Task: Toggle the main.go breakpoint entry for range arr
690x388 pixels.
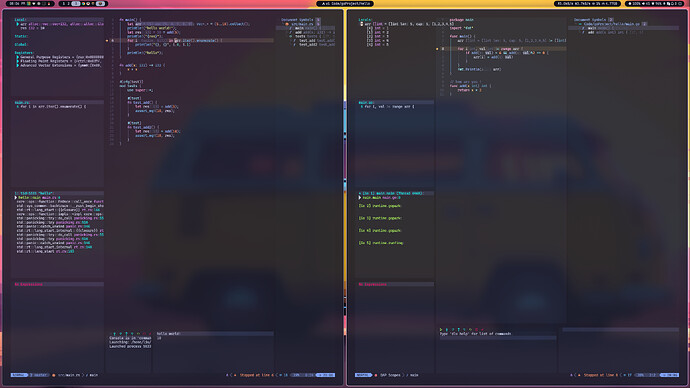Action: (x=387, y=106)
